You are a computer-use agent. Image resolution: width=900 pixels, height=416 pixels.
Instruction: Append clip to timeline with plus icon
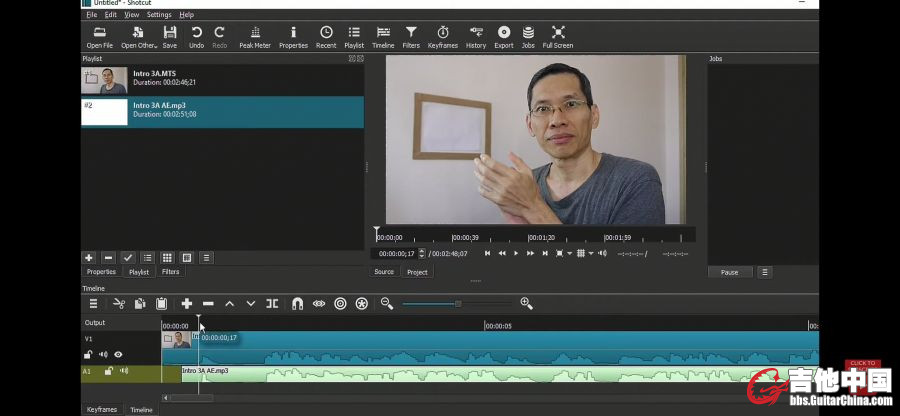click(x=187, y=304)
